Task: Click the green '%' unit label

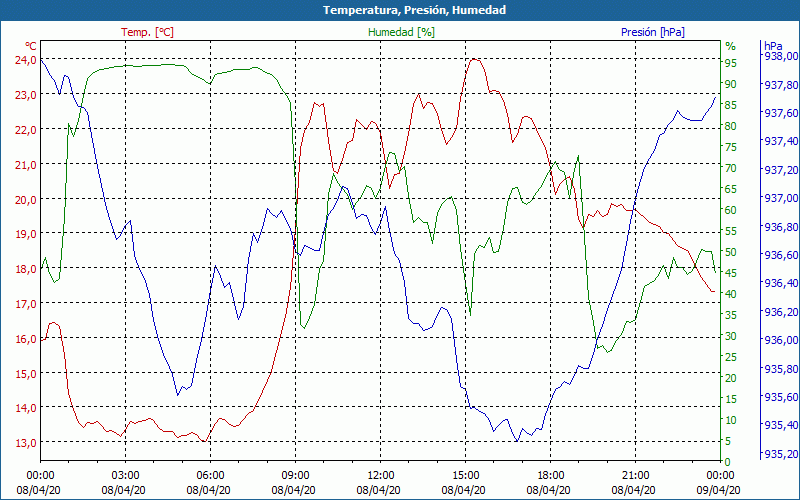Action: [731, 46]
